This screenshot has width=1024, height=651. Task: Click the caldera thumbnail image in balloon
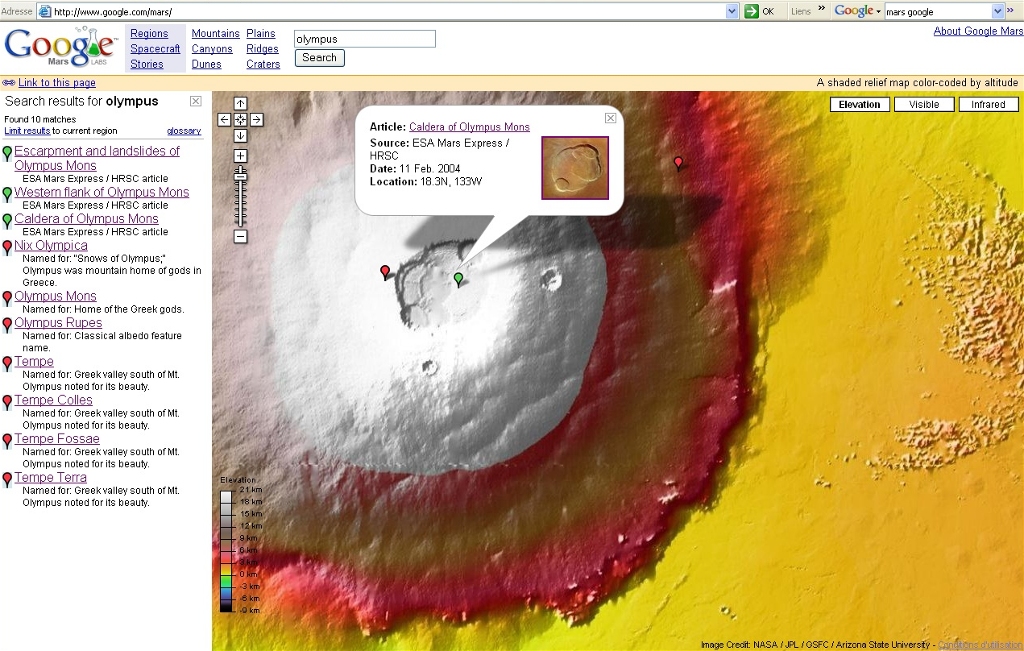(x=575, y=168)
